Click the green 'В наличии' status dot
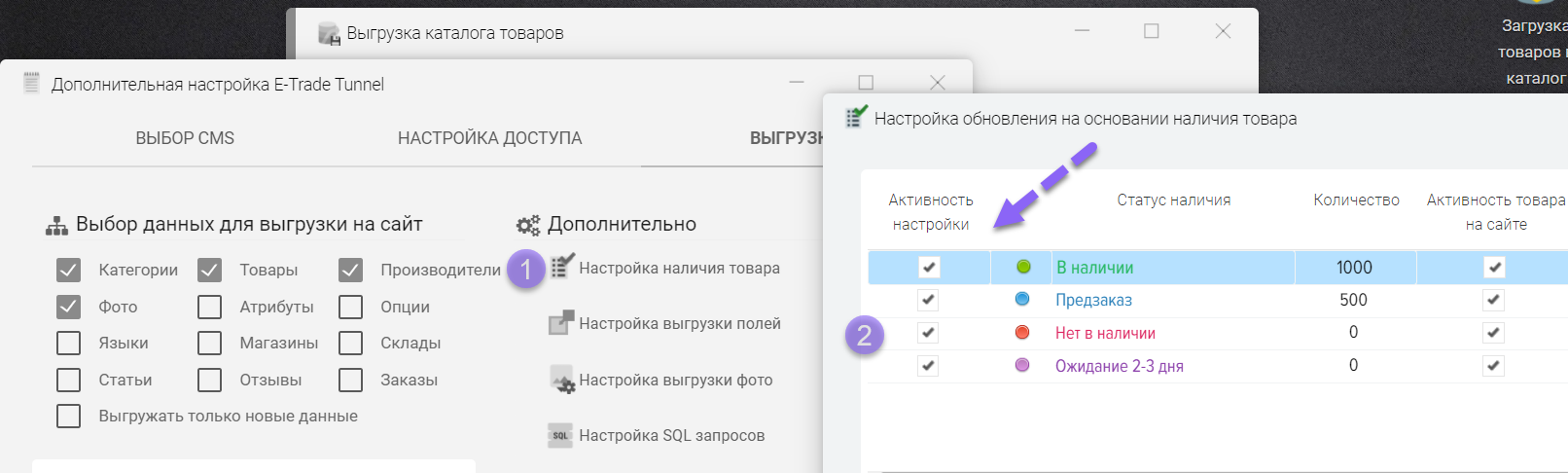 1022,267
